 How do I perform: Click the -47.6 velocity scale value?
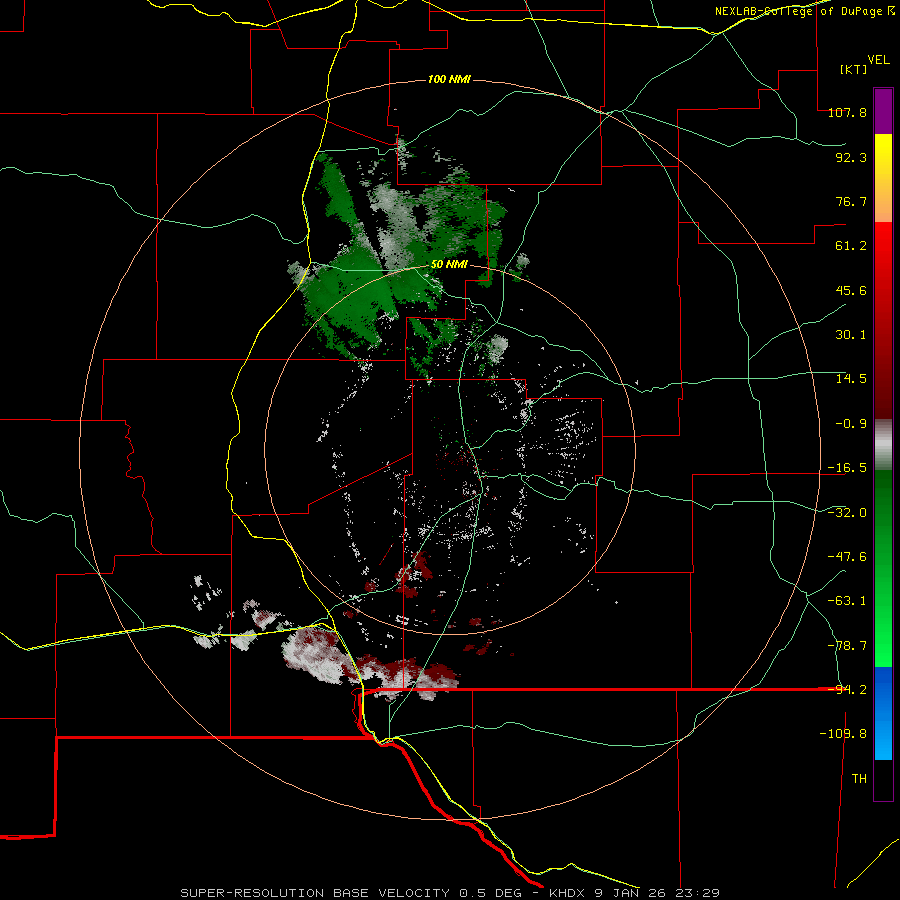847,557
